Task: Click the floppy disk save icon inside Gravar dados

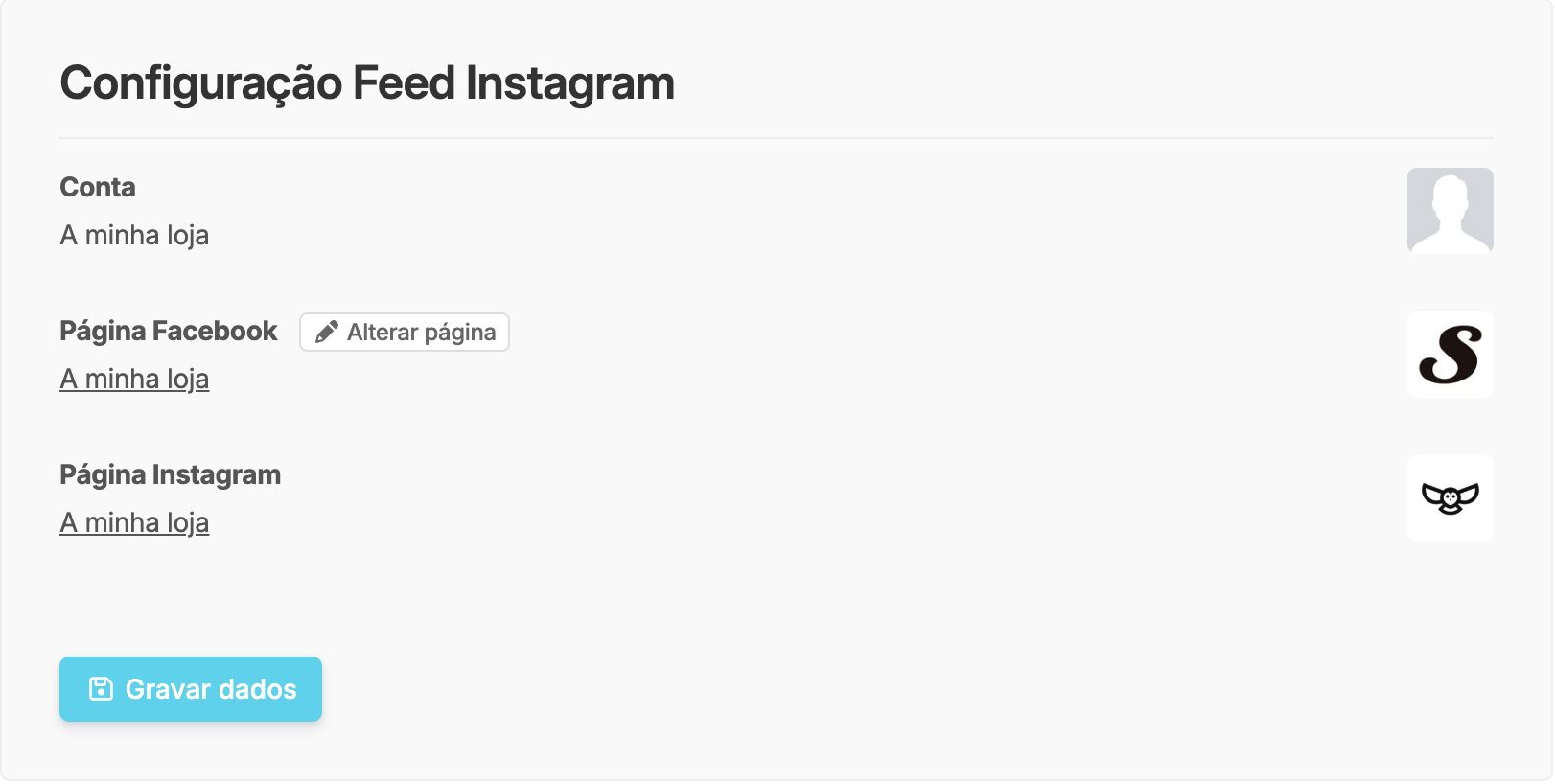Action: (103, 688)
